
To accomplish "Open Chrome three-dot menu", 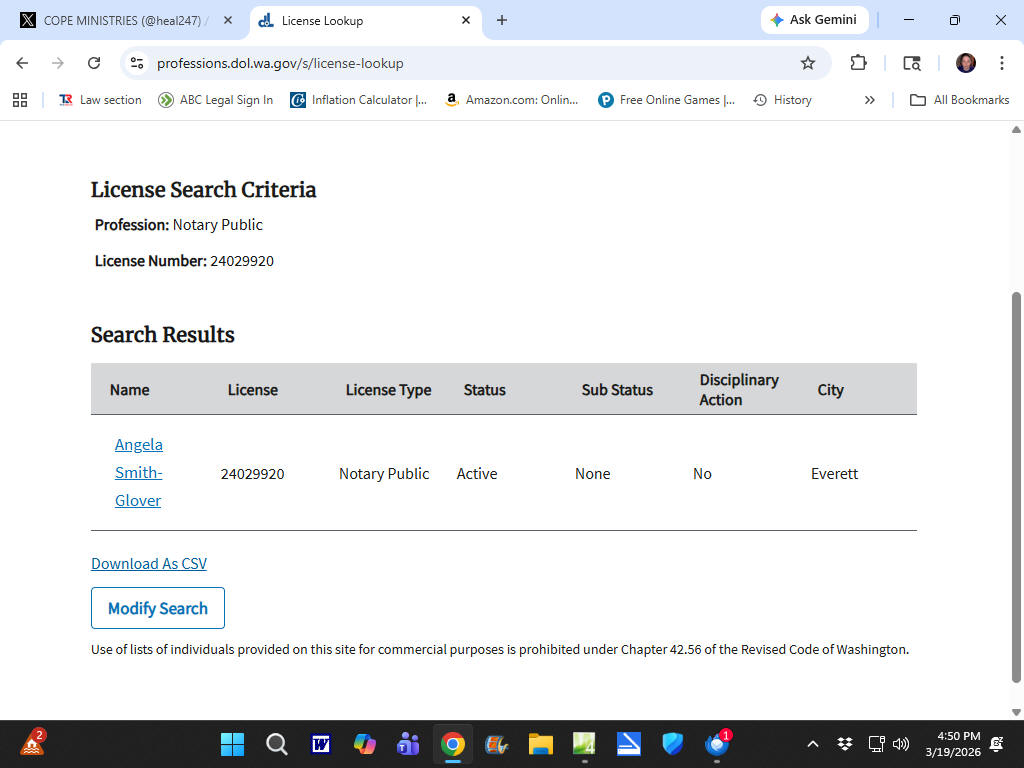I will pos(1001,63).
